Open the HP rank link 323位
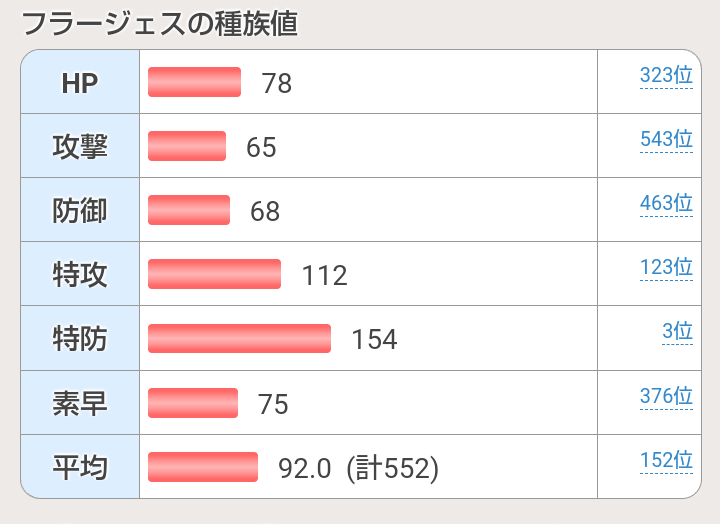 666,76
